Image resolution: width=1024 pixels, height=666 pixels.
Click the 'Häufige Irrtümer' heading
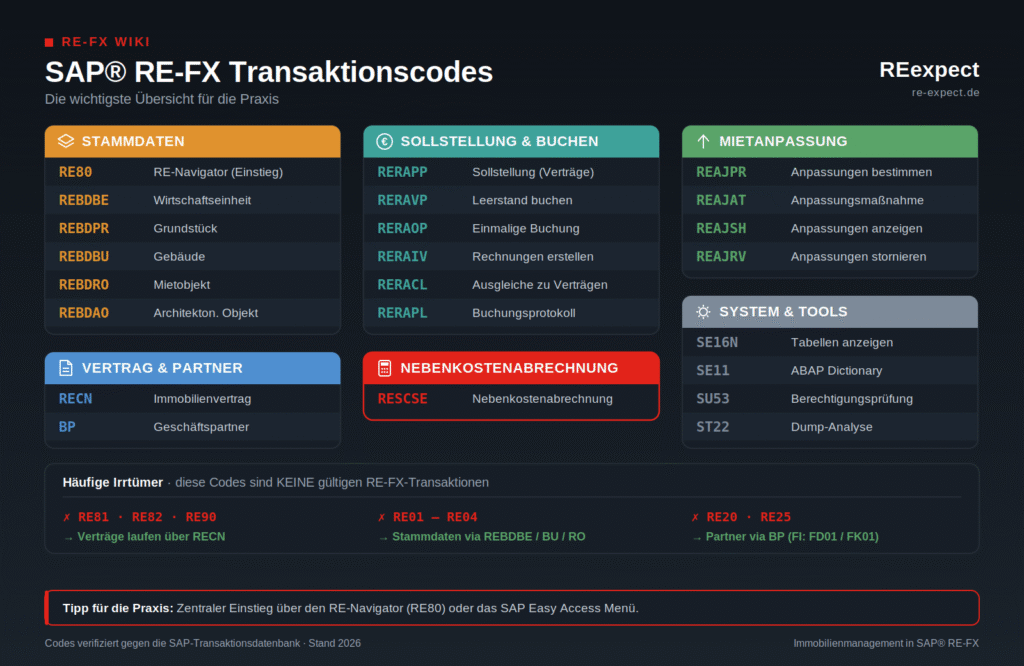112,482
